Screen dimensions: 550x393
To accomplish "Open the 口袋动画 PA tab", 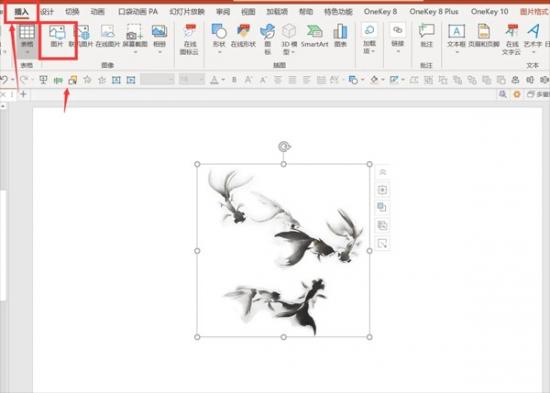I will tap(138, 12).
